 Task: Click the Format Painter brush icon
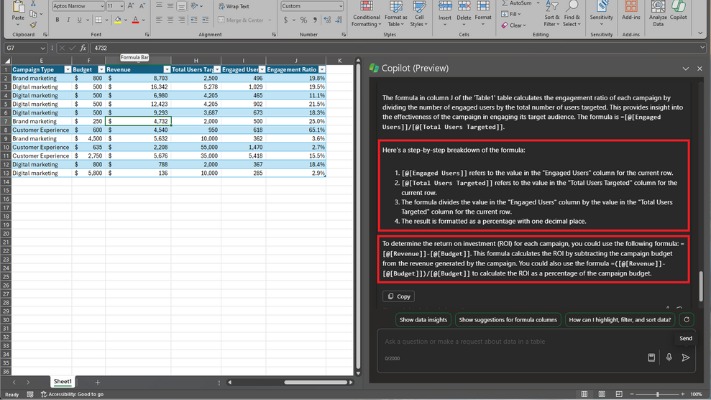tap(33, 25)
